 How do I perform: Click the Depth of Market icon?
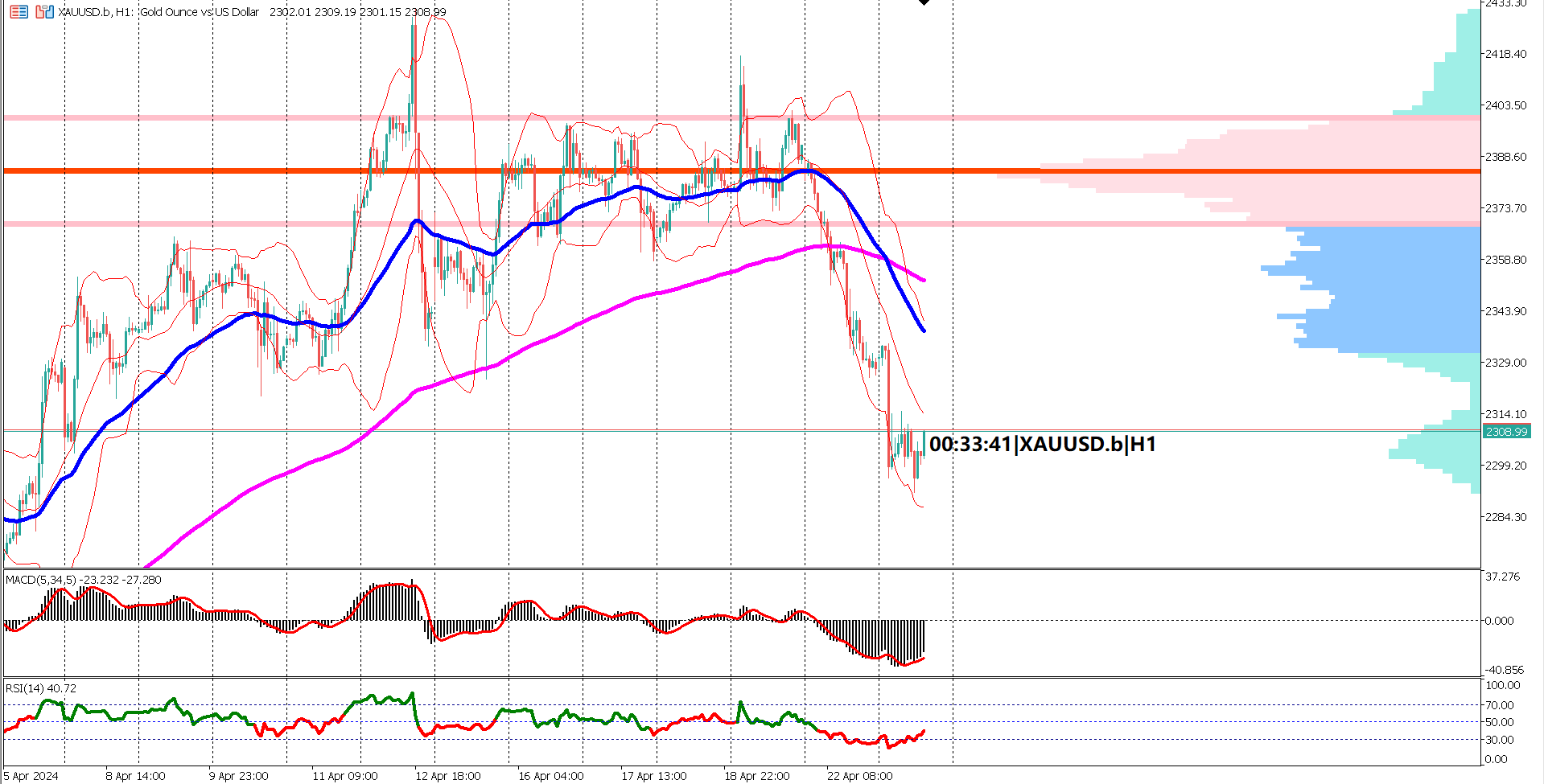pos(19,12)
